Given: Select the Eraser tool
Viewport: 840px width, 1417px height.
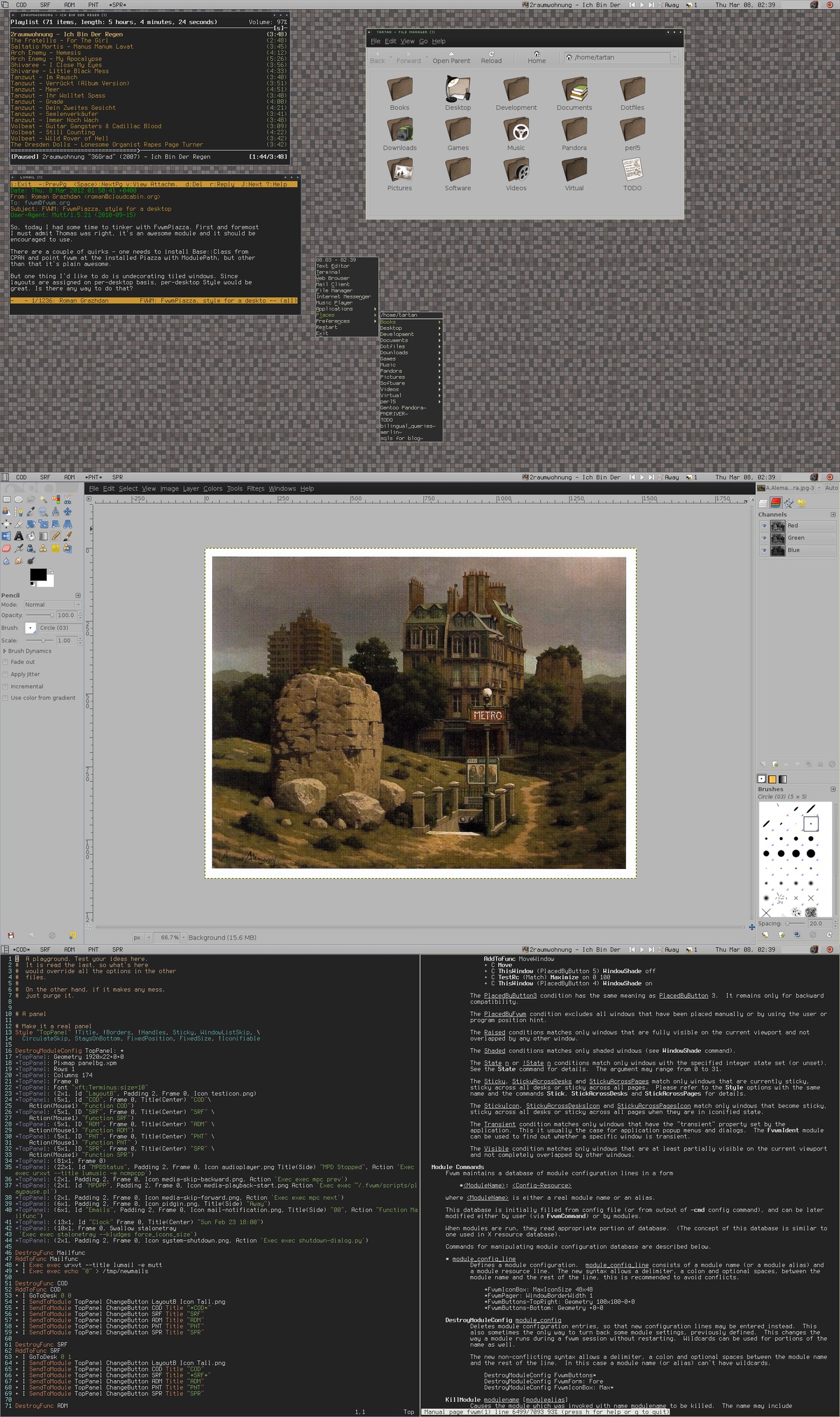Looking at the screenshot, I should pyautogui.click(x=6, y=548).
